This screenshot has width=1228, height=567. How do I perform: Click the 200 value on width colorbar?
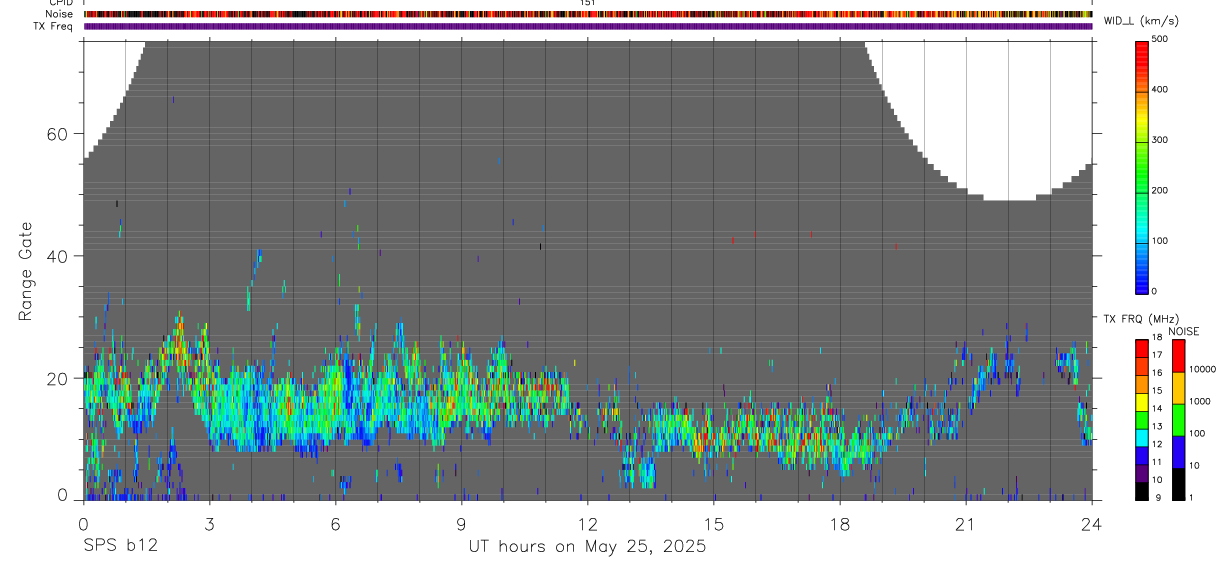click(x=1160, y=190)
